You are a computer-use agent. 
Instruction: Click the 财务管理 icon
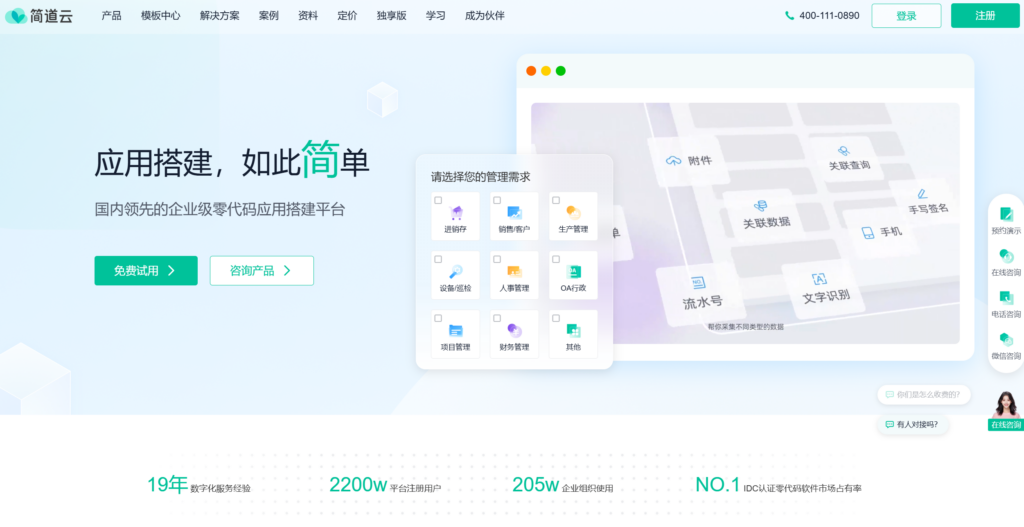515,330
